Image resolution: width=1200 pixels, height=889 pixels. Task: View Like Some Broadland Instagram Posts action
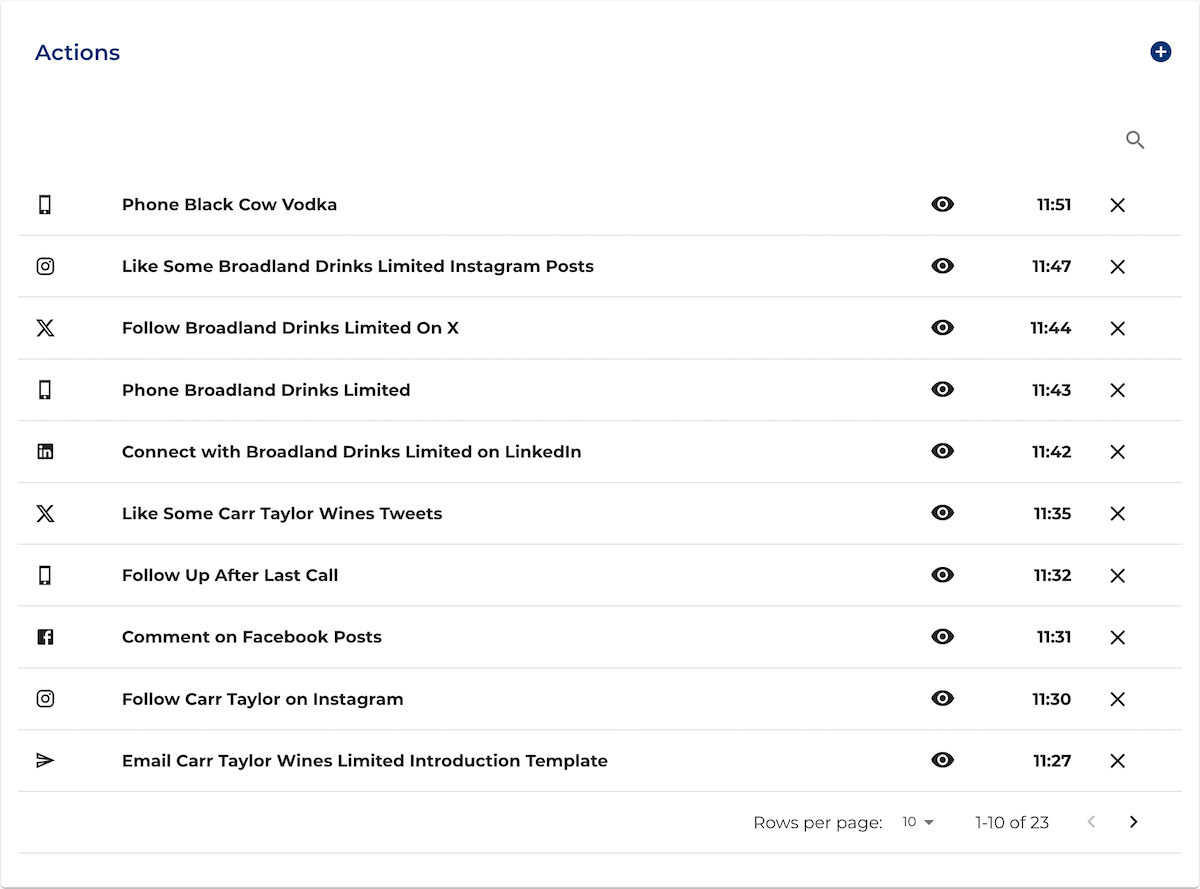pyautogui.click(x=942, y=266)
